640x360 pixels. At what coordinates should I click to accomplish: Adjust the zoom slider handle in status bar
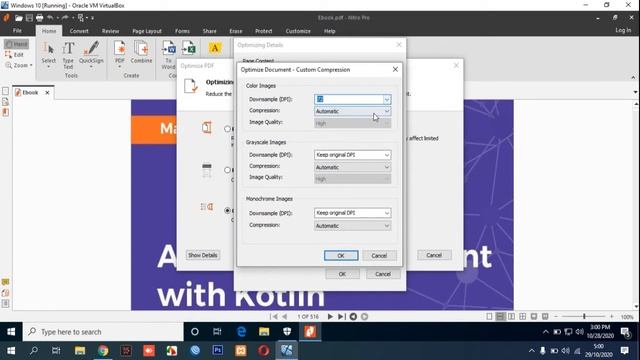click(x=584, y=316)
